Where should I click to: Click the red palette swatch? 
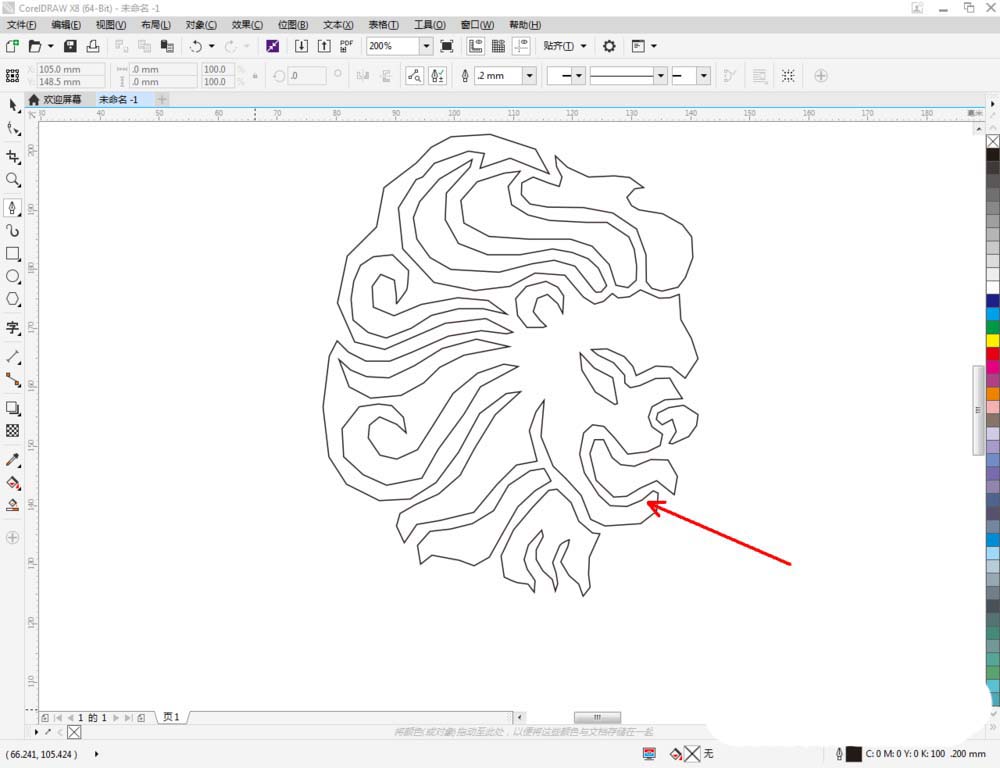coord(993,354)
